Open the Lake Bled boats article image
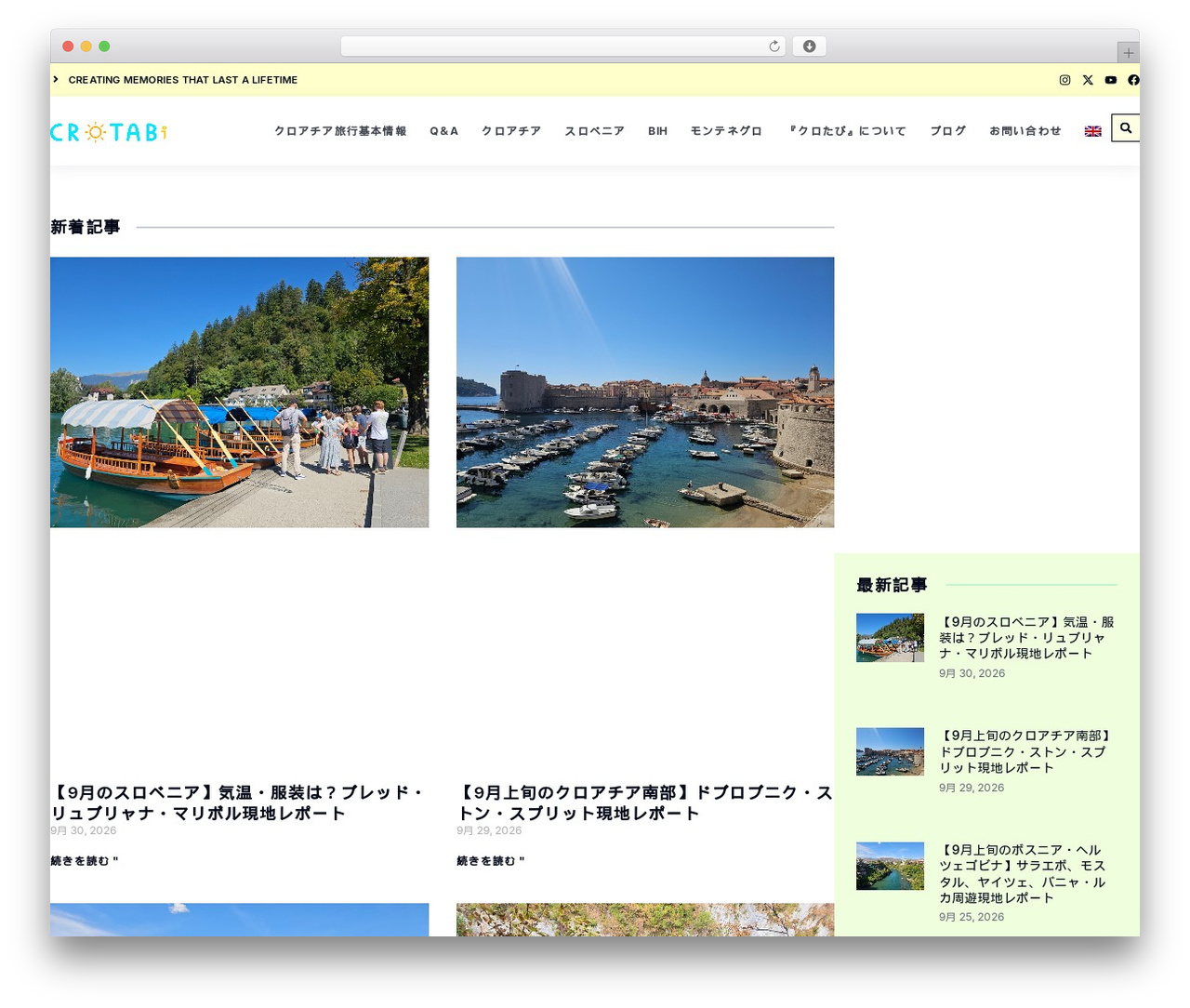The height and width of the screenshot is (1008, 1190). click(240, 392)
